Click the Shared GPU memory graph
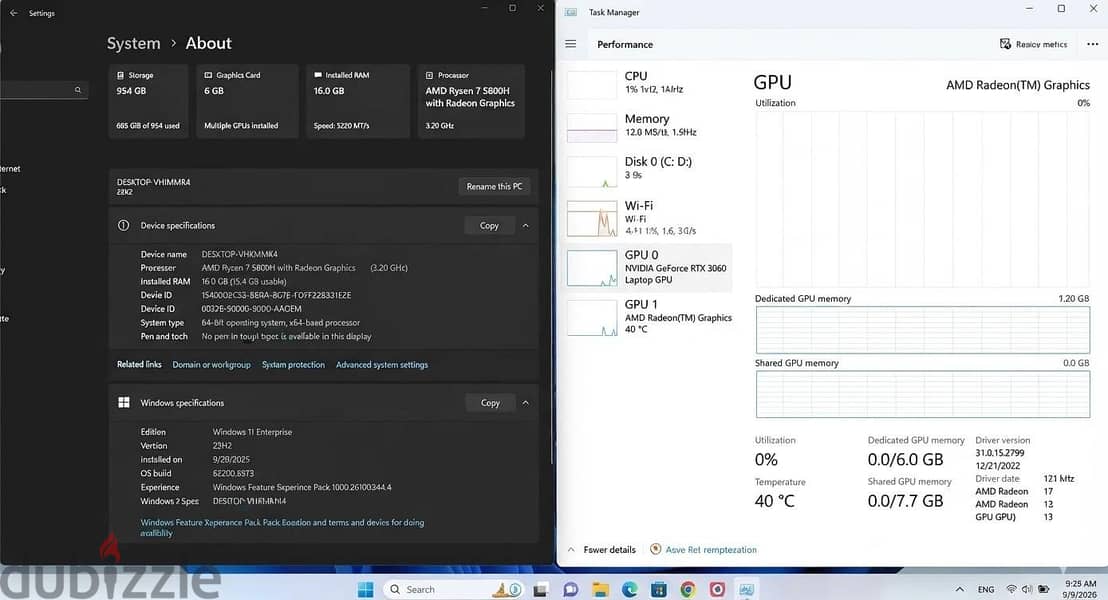This screenshot has height=600, width=1108. [x=922, y=394]
